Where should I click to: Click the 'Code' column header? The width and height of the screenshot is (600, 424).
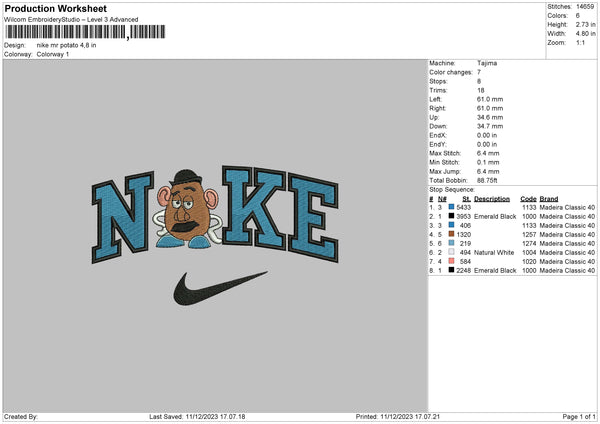tap(528, 199)
